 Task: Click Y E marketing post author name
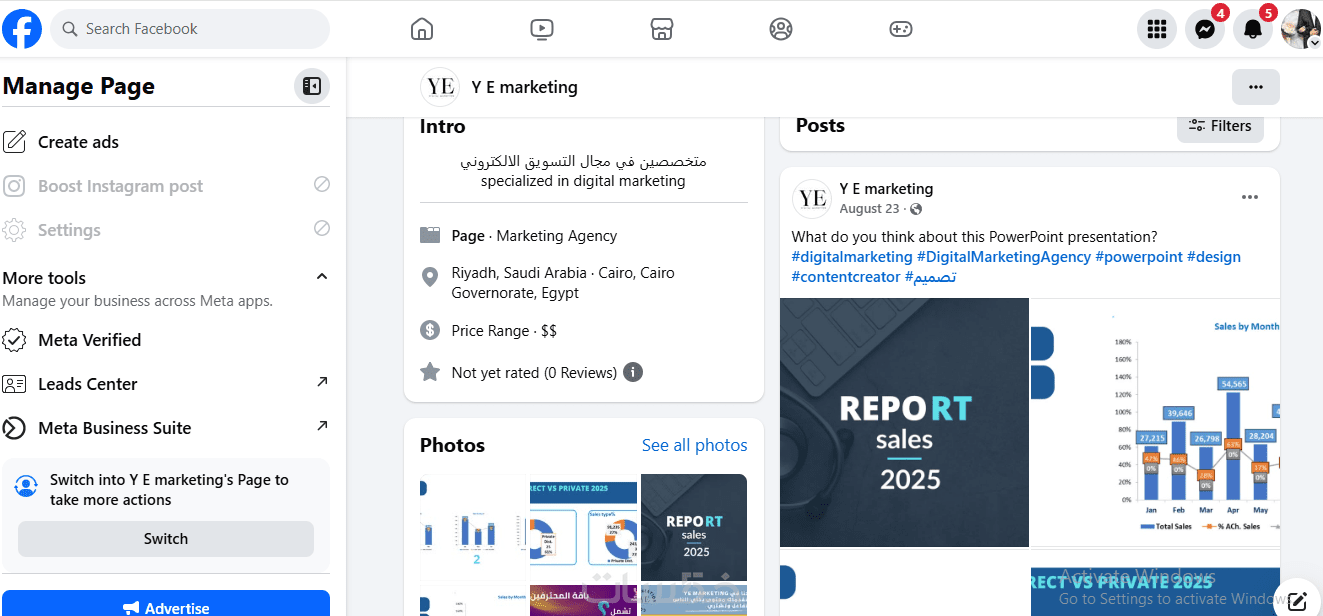(886, 188)
